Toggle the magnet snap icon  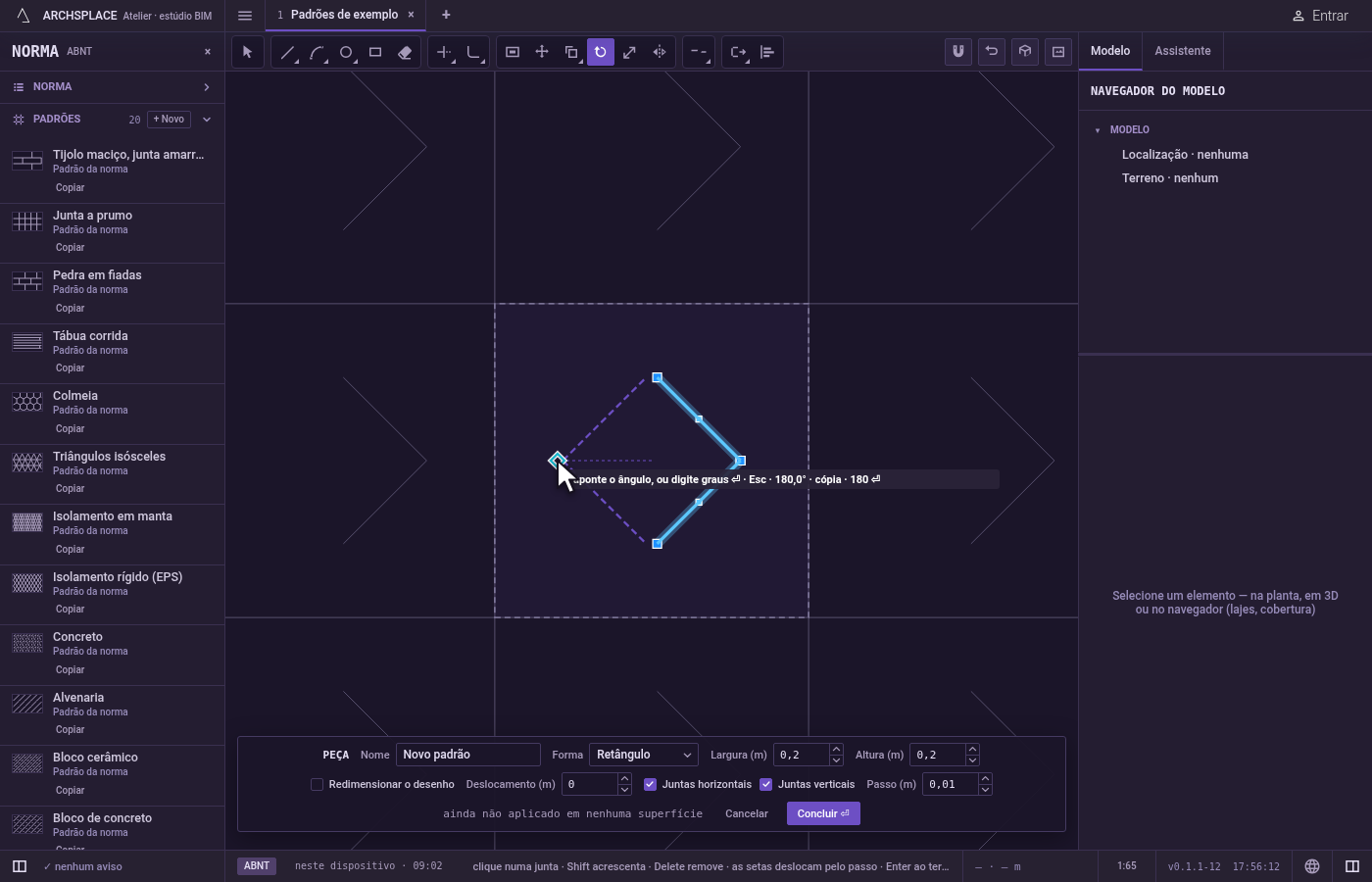tap(958, 52)
